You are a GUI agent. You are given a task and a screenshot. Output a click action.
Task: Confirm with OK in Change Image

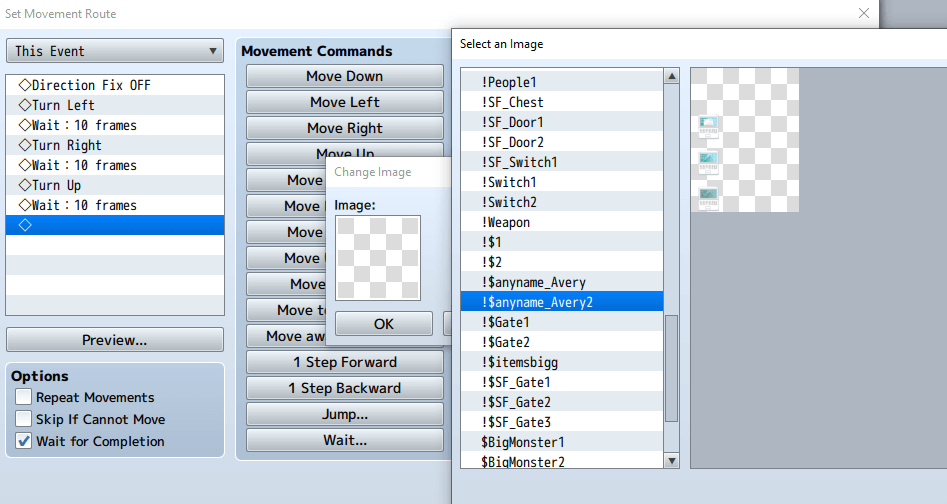(383, 324)
